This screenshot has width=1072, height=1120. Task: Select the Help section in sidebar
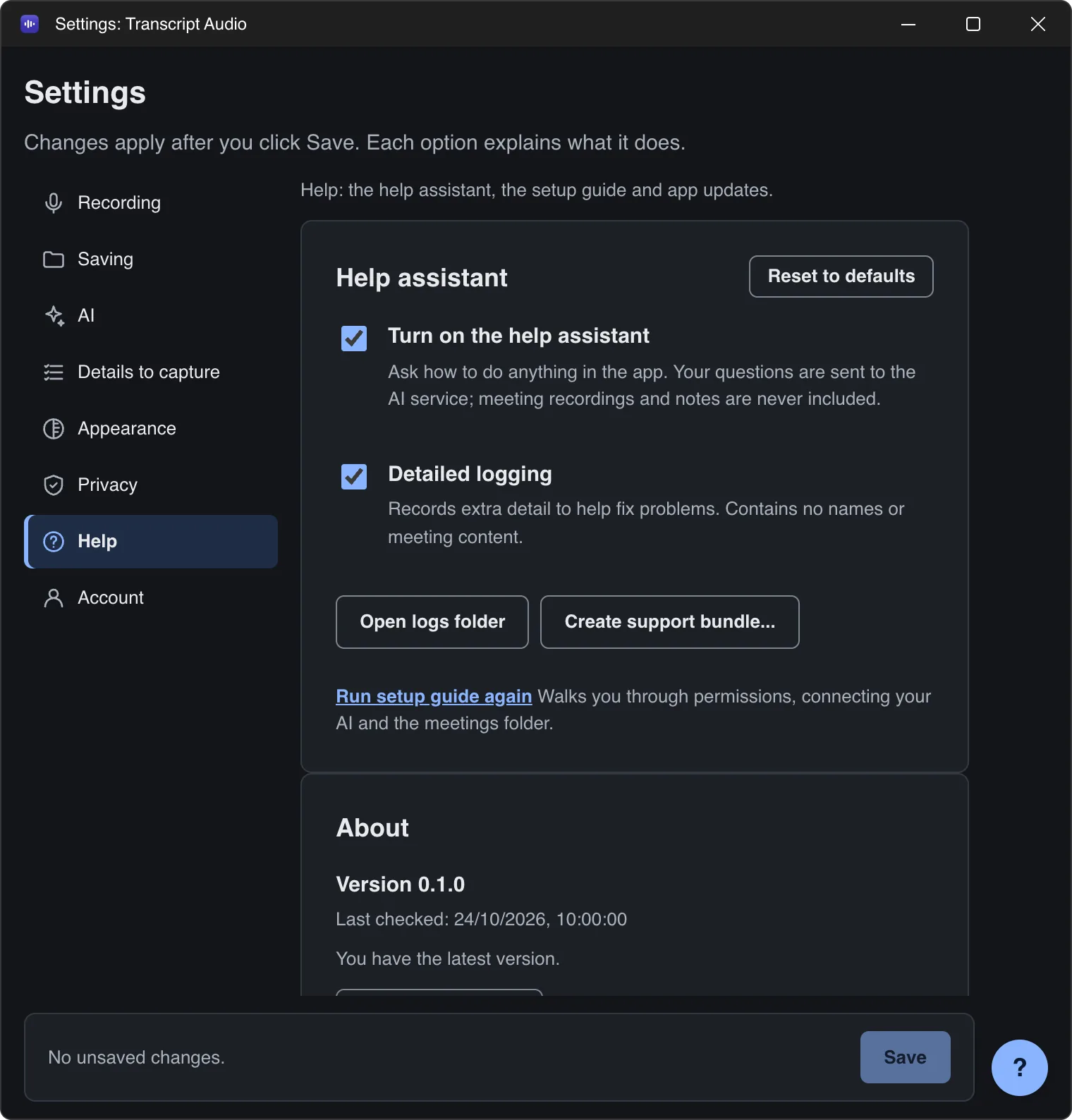[x=151, y=542]
